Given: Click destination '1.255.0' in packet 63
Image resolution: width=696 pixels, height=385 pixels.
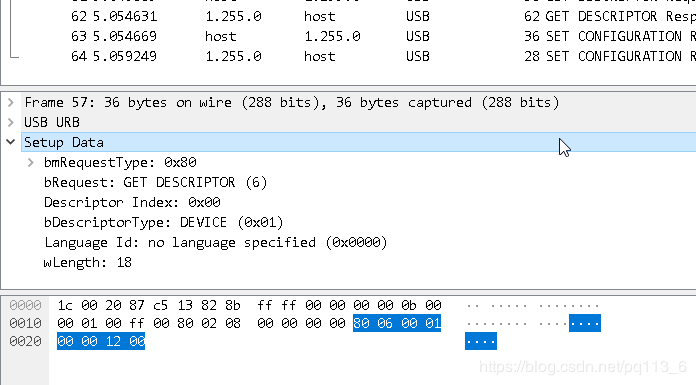Looking at the screenshot, I should 332,36.
